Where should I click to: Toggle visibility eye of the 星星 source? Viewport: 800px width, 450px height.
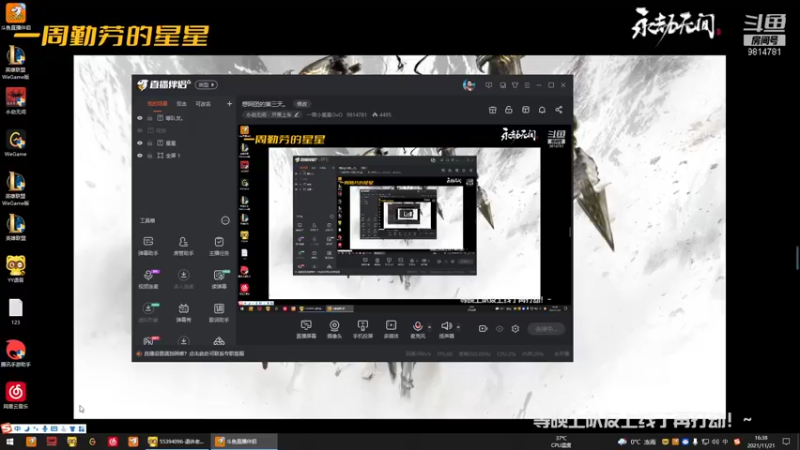click(x=140, y=143)
